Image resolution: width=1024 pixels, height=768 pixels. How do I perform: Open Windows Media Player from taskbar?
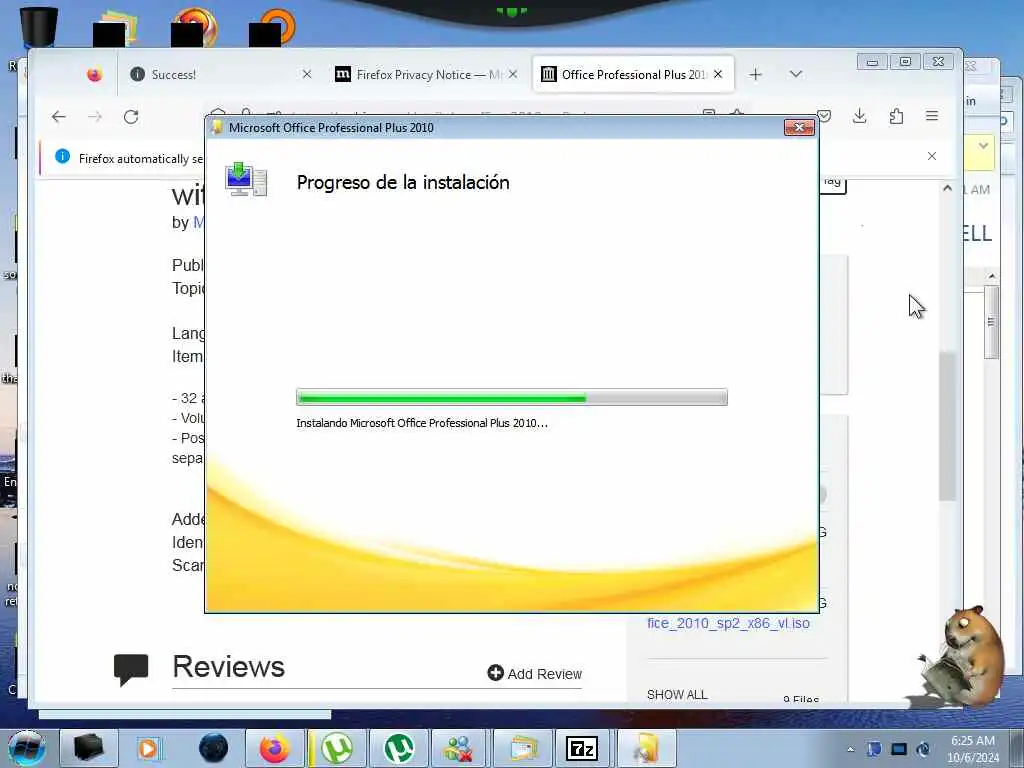pos(148,748)
